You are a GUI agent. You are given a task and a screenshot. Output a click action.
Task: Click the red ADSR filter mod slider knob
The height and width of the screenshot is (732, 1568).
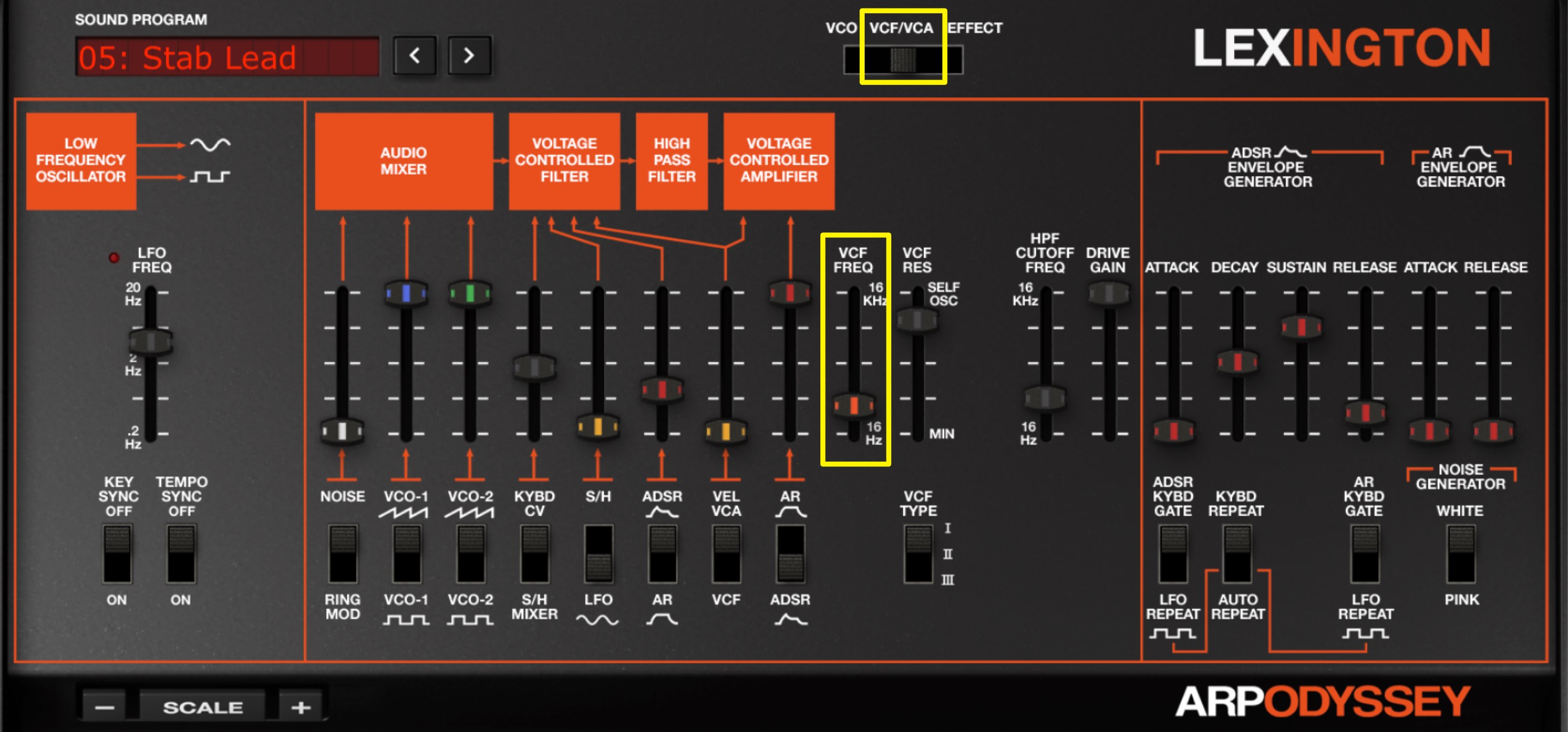click(x=662, y=388)
